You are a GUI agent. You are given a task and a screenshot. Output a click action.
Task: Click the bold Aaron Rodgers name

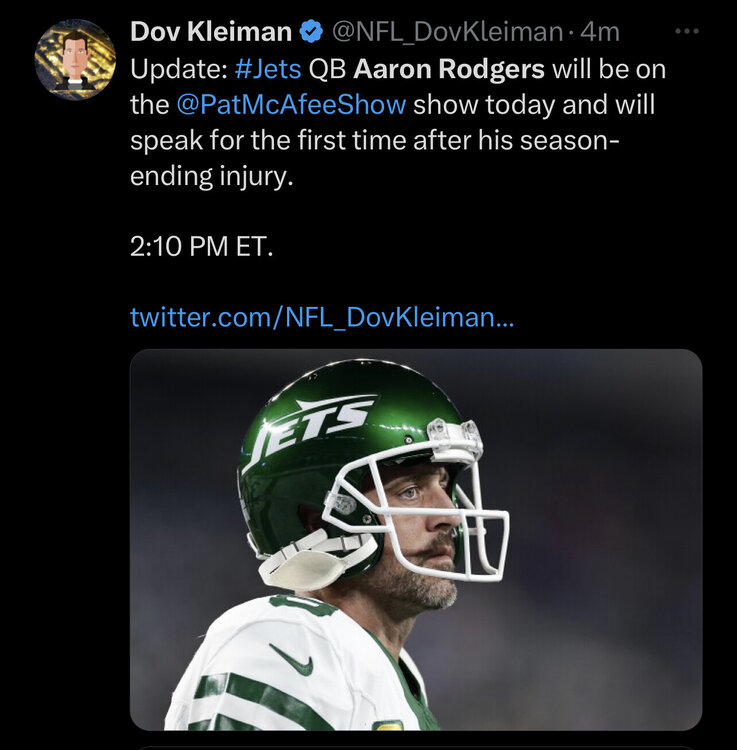pyautogui.click(x=449, y=71)
